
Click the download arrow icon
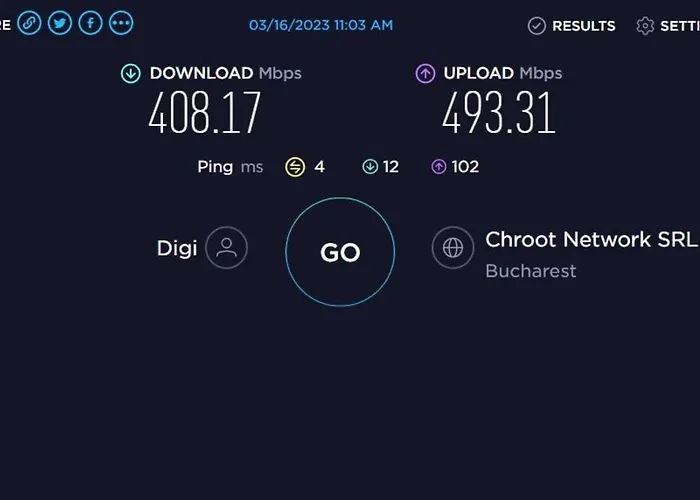(x=131, y=74)
